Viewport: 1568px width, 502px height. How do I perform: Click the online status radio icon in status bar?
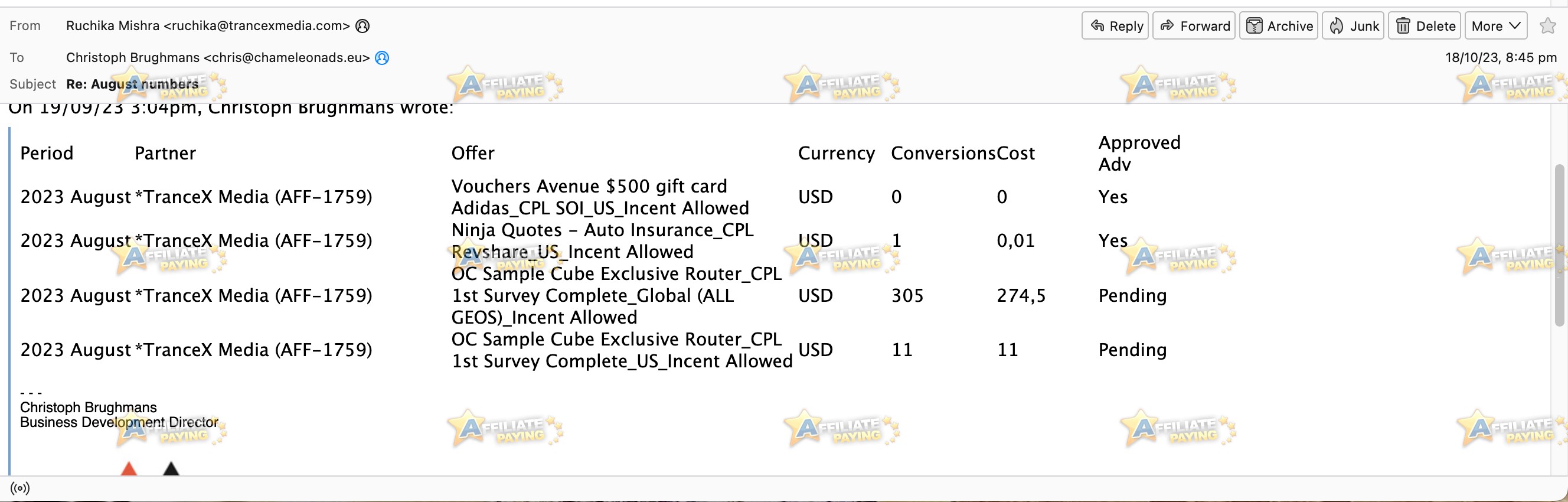pos(20,488)
